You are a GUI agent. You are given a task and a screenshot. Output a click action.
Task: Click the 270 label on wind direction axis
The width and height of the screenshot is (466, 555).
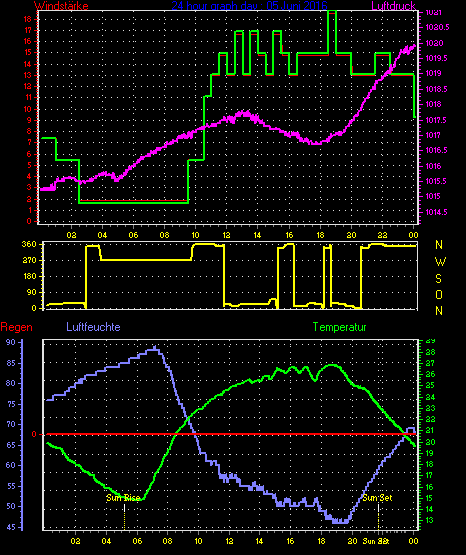tap(29, 261)
